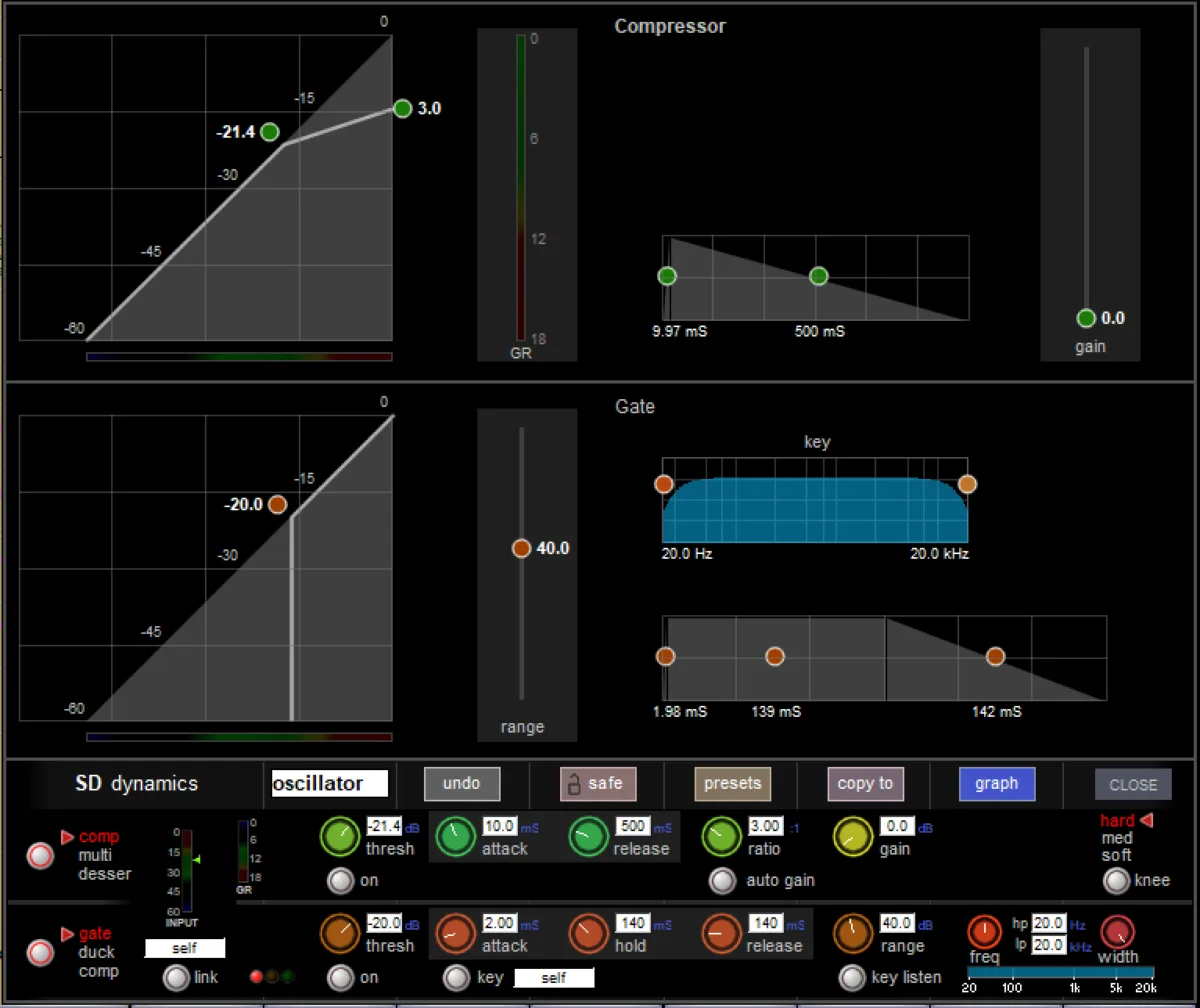Click the gate release knob
Image resolution: width=1200 pixels, height=1008 pixels.
(722, 934)
